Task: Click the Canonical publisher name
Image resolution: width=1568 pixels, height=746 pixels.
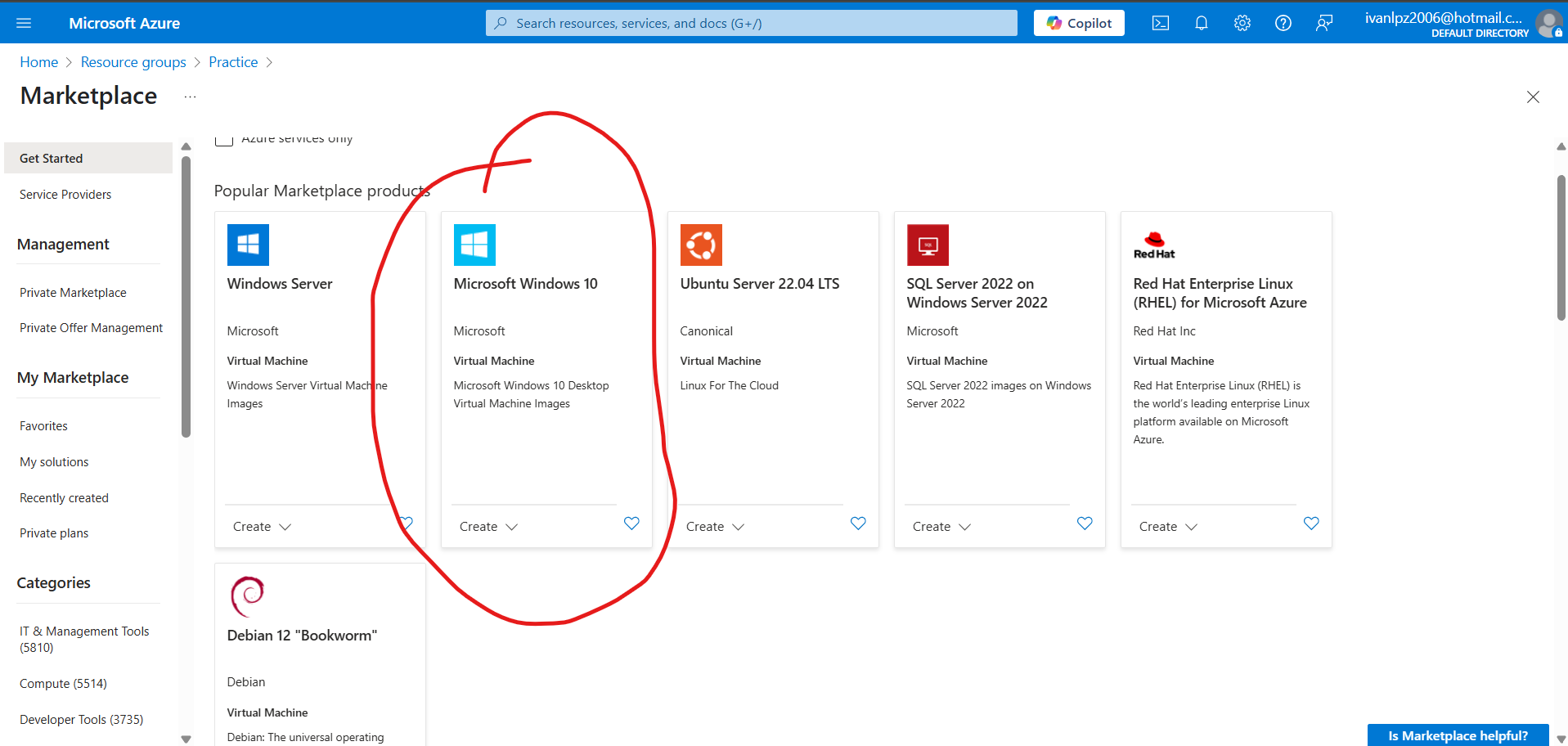Action: 706,331
